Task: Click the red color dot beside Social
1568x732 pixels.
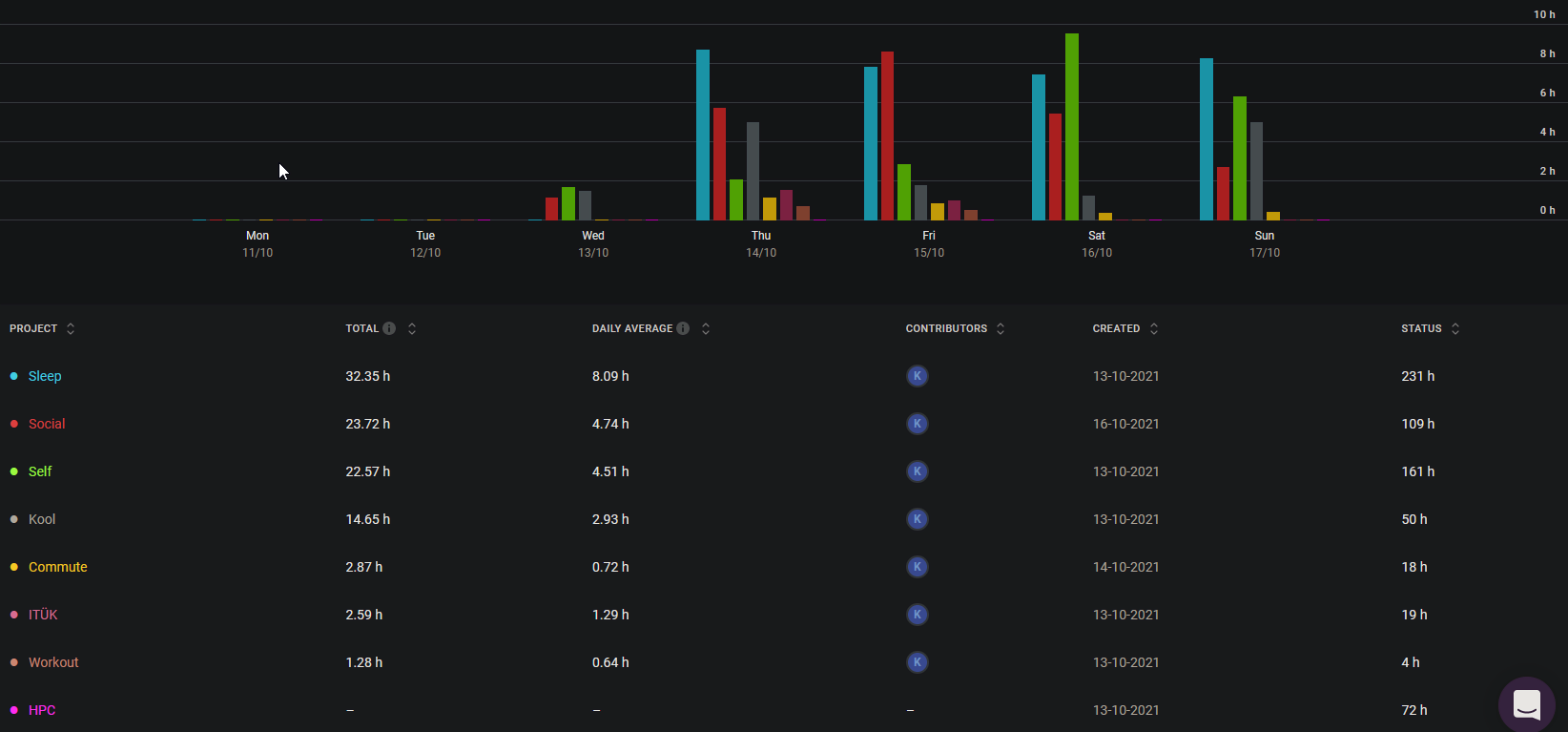Action: pyautogui.click(x=13, y=424)
